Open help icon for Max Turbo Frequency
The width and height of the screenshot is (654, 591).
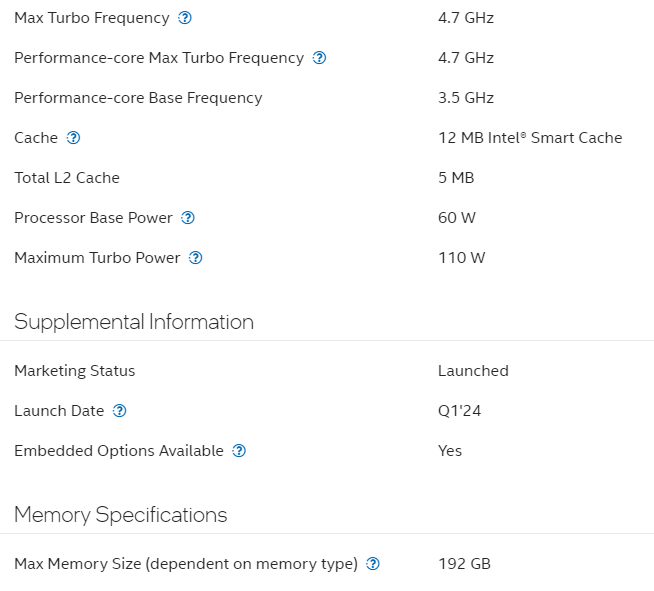[185, 18]
